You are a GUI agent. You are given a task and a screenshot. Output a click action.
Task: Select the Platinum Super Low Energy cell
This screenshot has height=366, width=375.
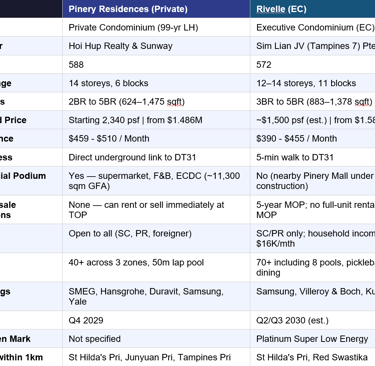[313, 339]
